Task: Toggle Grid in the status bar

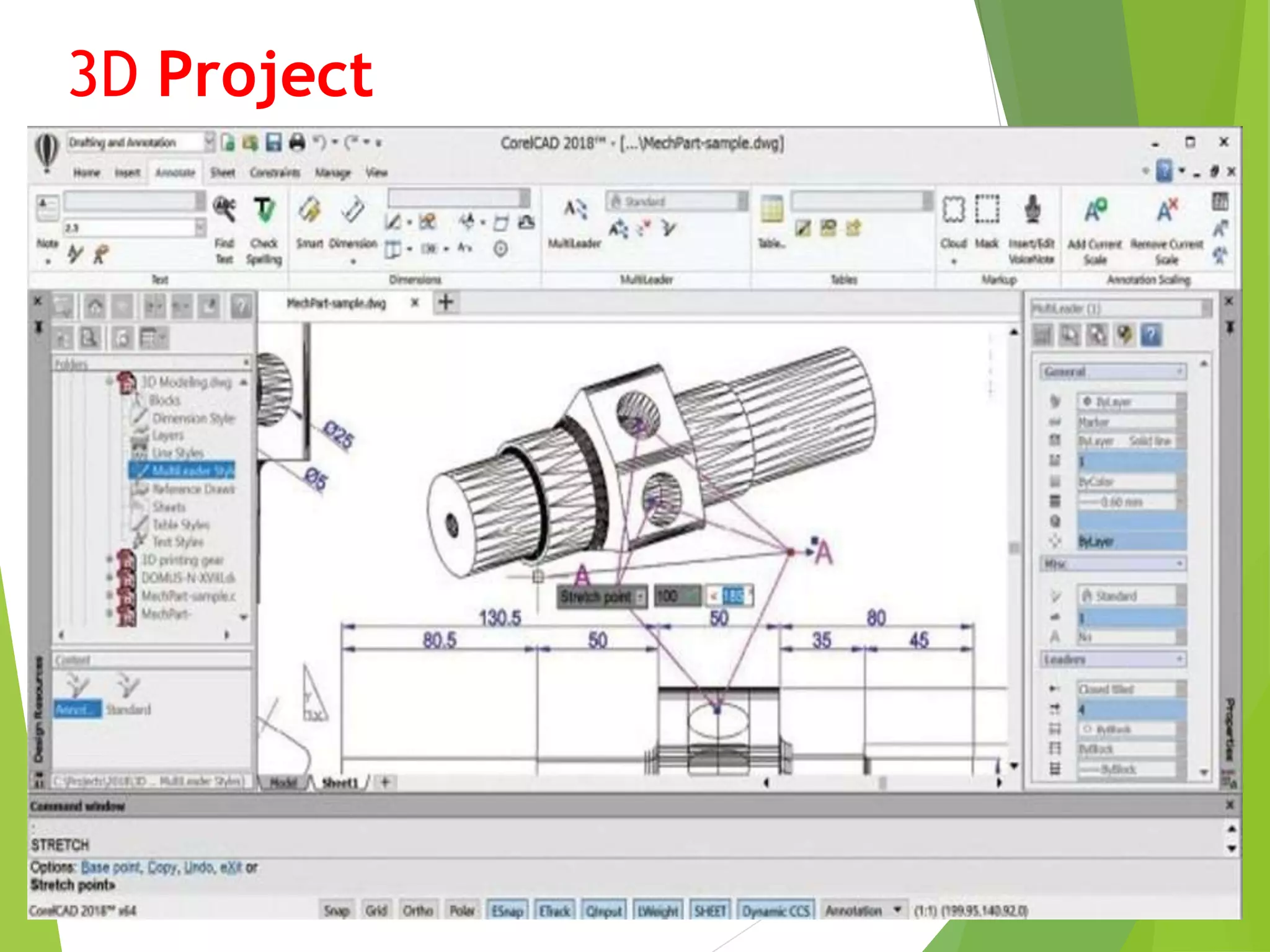Action: pyautogui.click(x=376, y=910)
